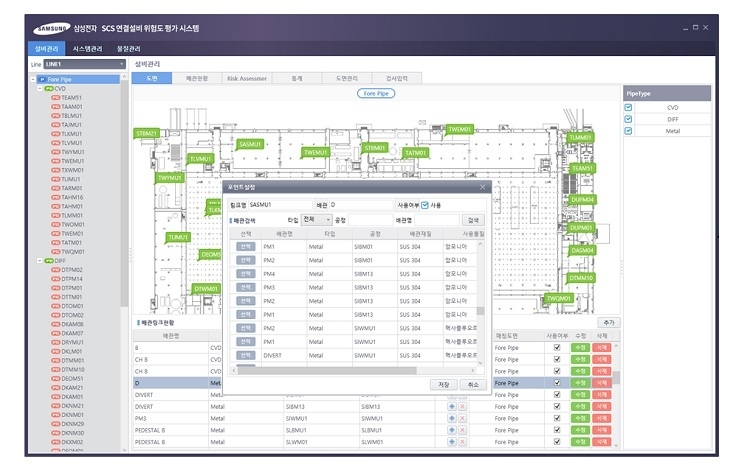750x473 pixels.
Task: Toggle the Metal PipeType checkbox
Action: (x=628, y=131)
